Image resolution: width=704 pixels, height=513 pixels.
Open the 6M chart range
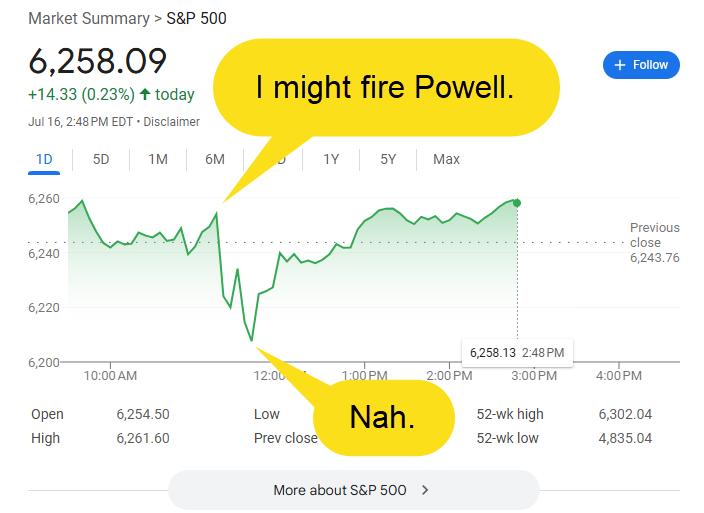(215, 159)
